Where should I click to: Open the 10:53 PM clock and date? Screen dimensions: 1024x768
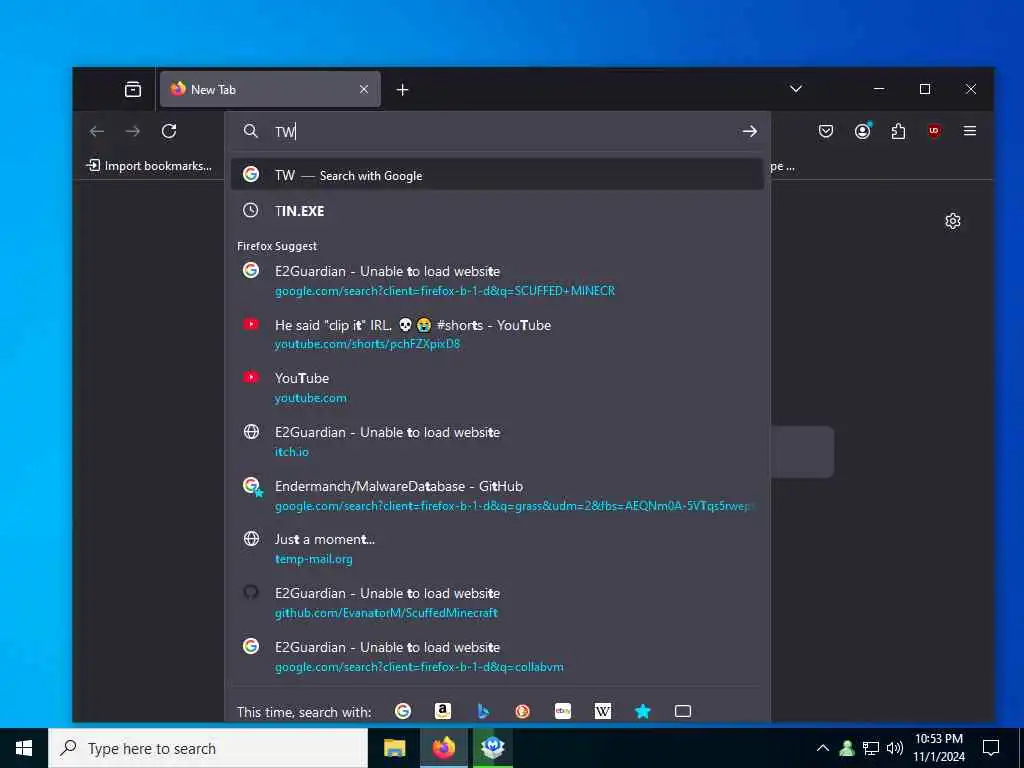click(x=938, y=748)
